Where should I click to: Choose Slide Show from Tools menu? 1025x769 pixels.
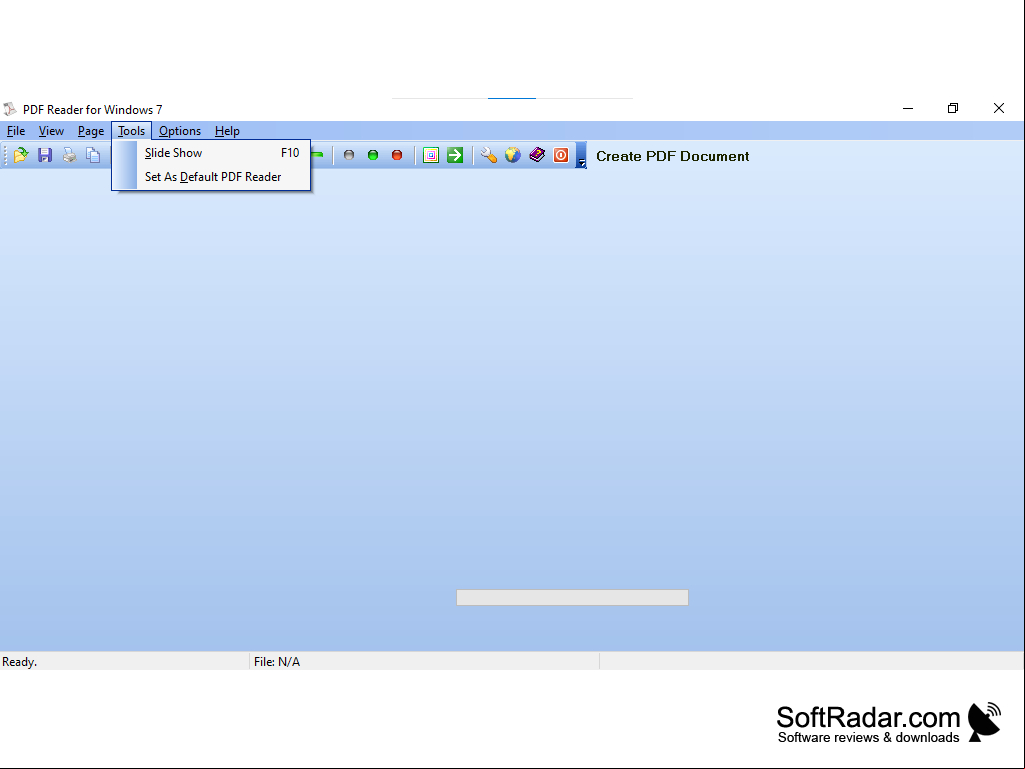tap(211, 153)
